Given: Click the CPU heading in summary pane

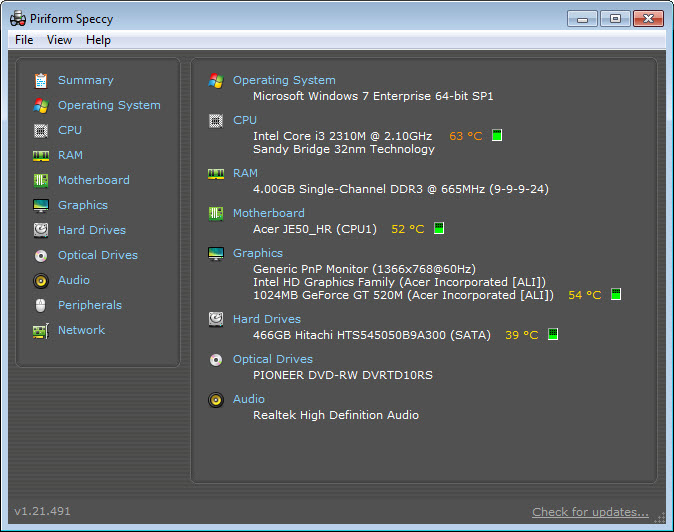Looking at the screenshot, I should pyautogui.click(x=245, y=120).
